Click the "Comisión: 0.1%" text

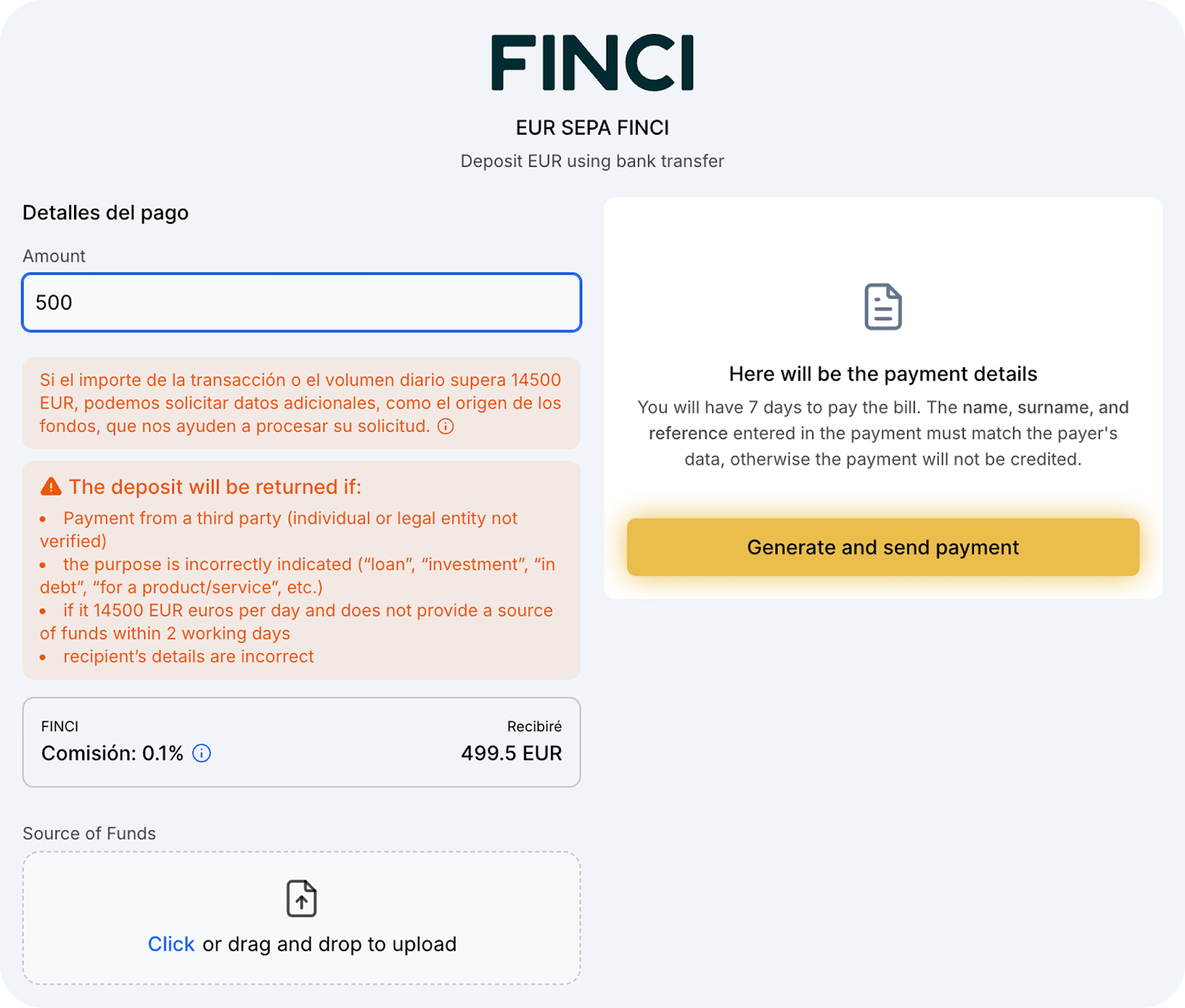112,753
